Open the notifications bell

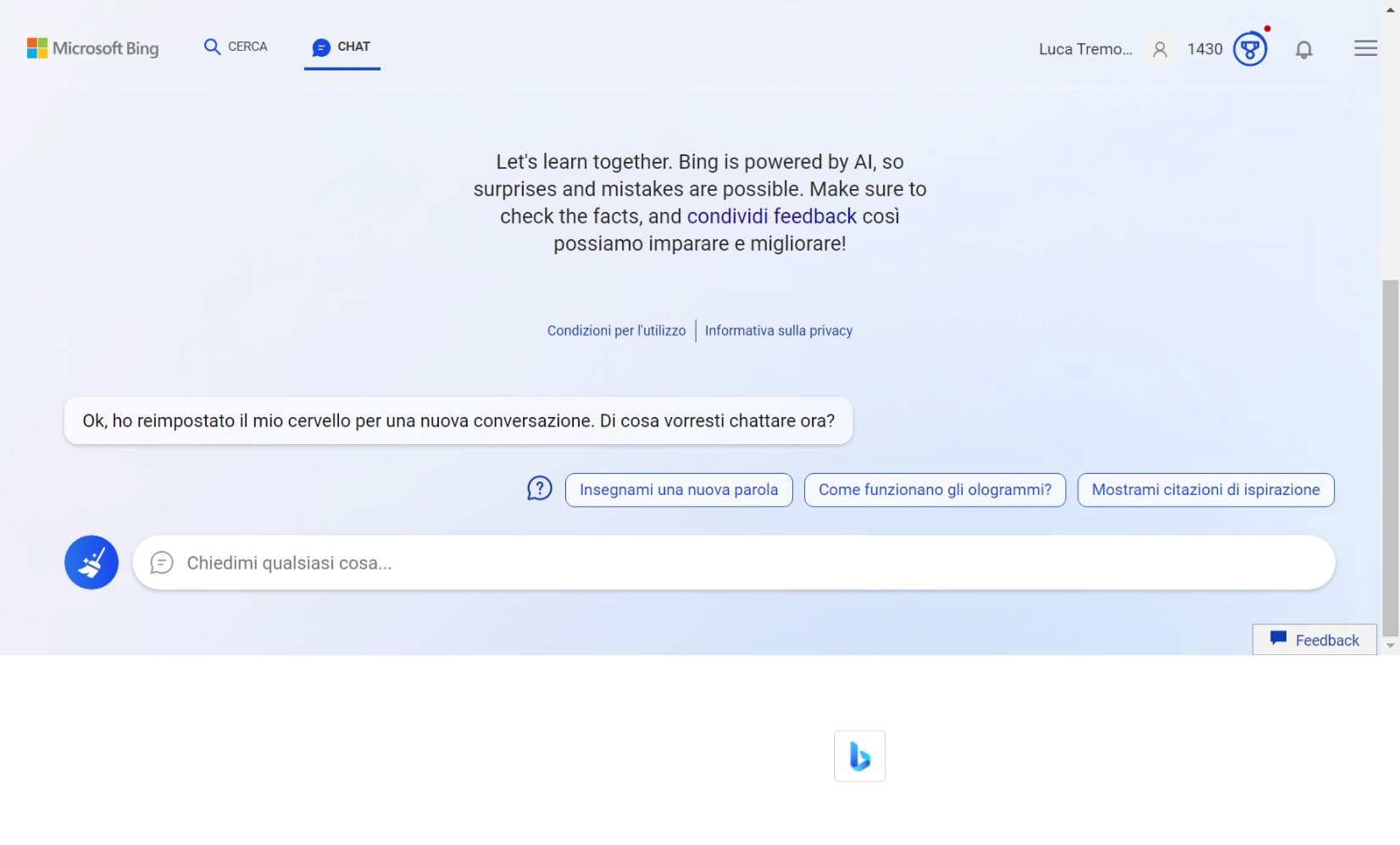tap(1304, 50)
